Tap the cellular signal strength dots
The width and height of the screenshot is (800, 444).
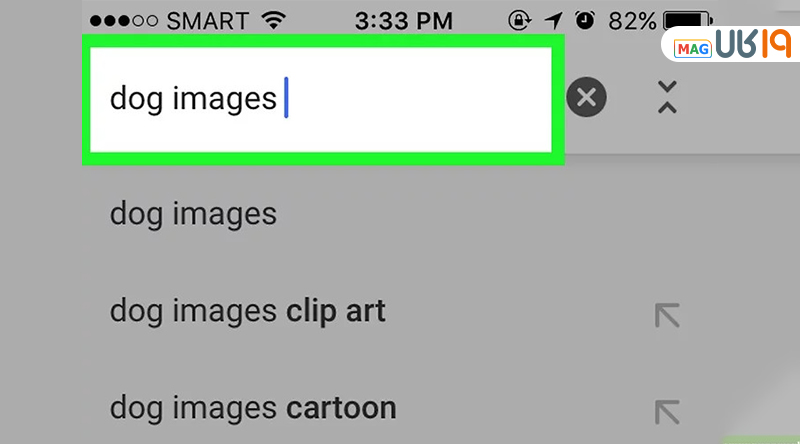click(x=122, y=21)
